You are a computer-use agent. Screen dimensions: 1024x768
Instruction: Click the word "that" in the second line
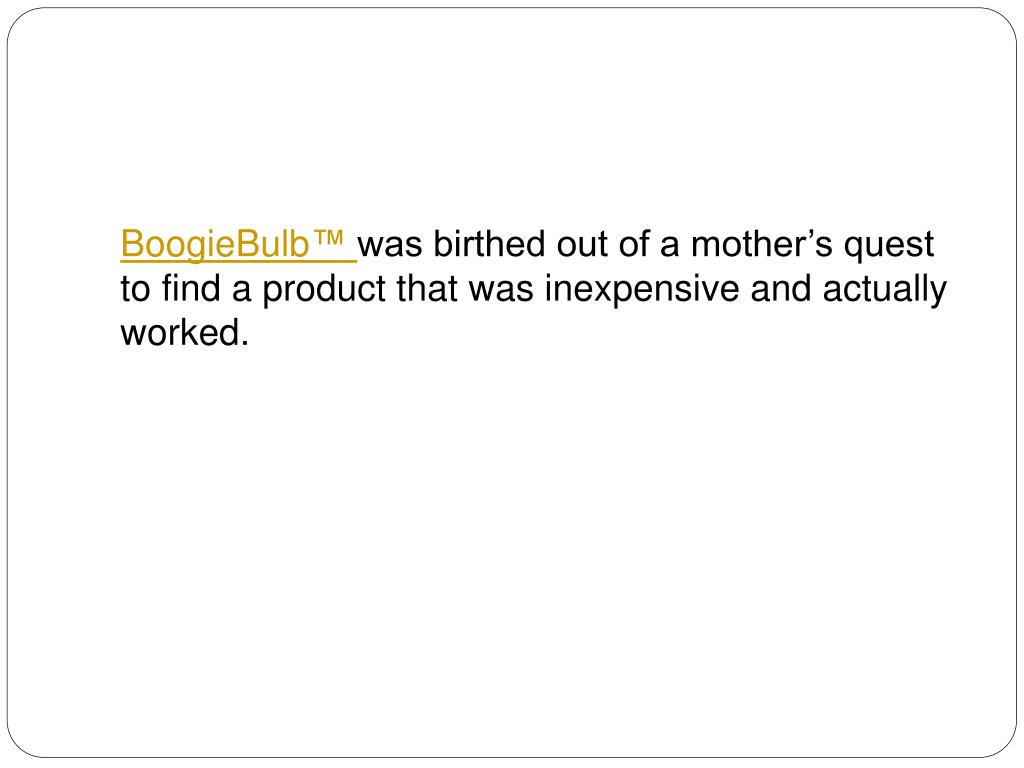[427, 288]
